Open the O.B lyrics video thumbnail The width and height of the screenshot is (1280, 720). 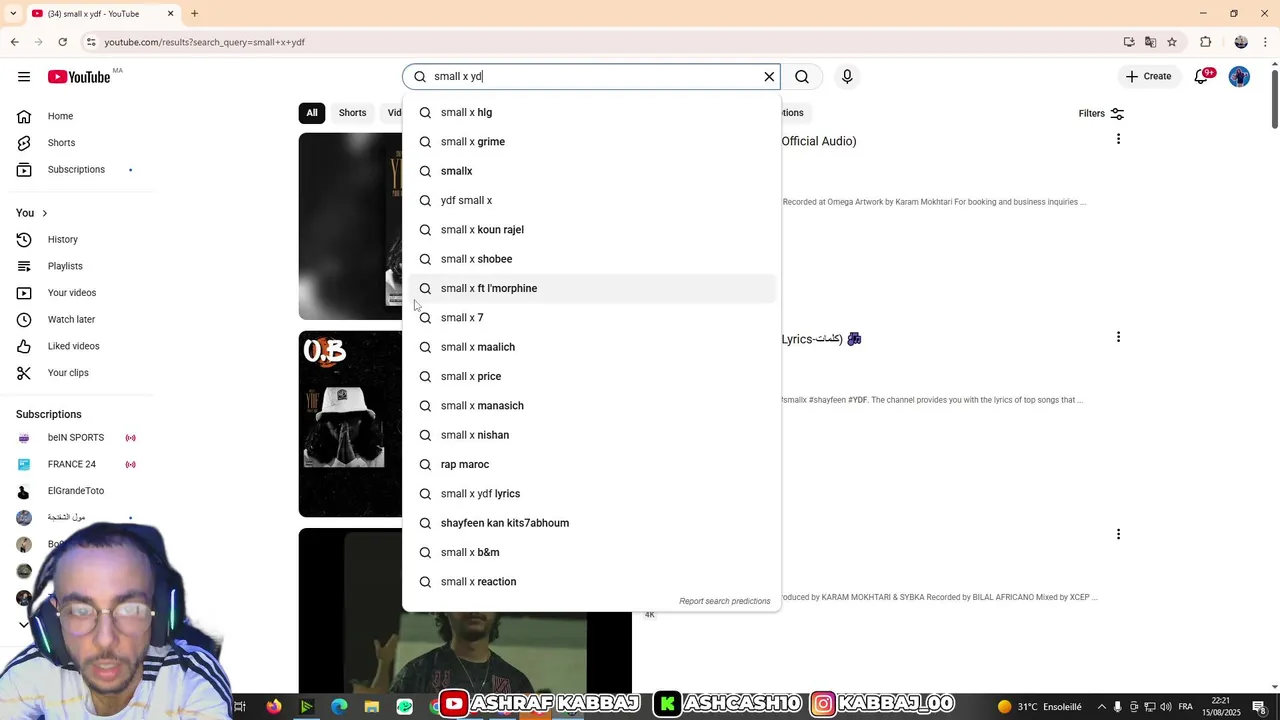point(350,424)
